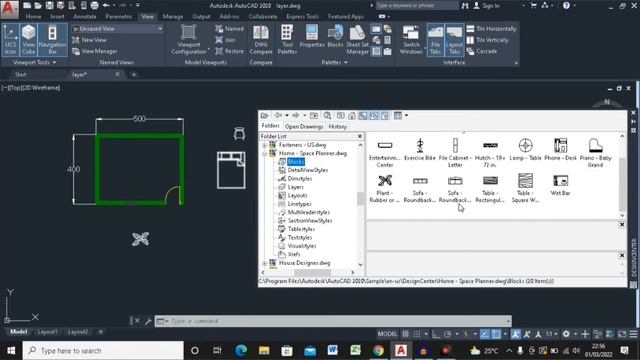Toggle the Layout Tabs button

[x=454, y=40]
